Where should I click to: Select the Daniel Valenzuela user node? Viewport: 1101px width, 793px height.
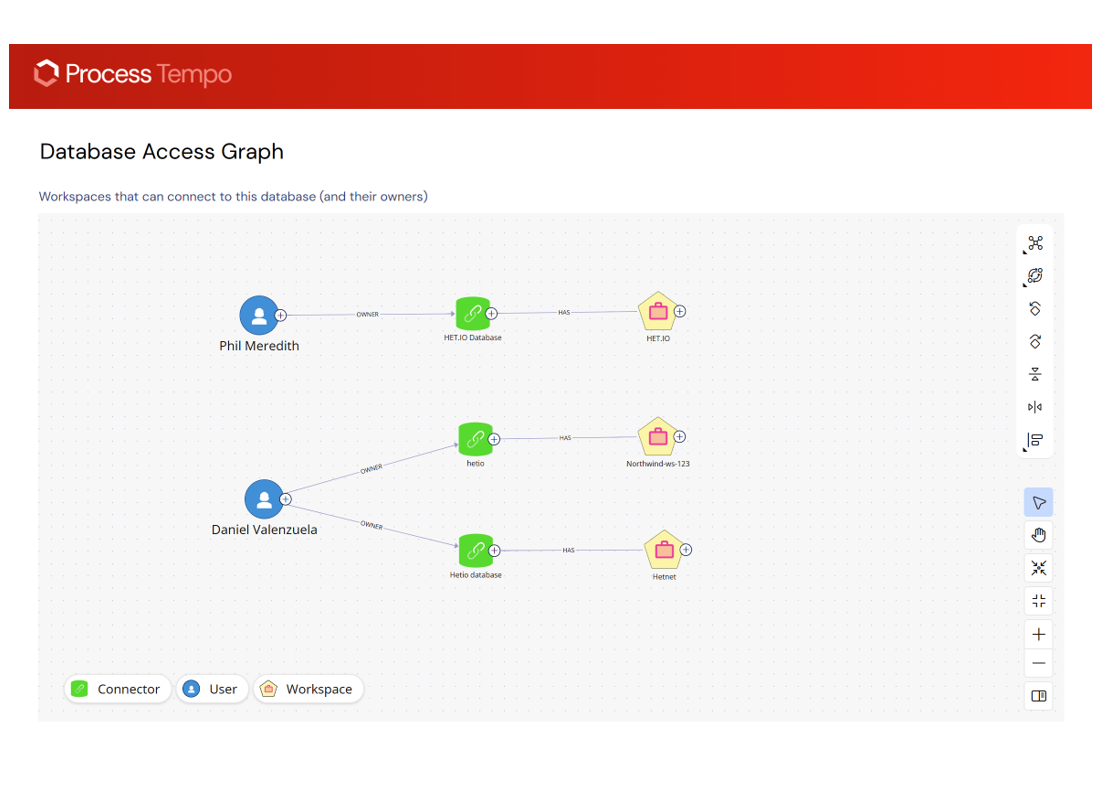(264, 499)
